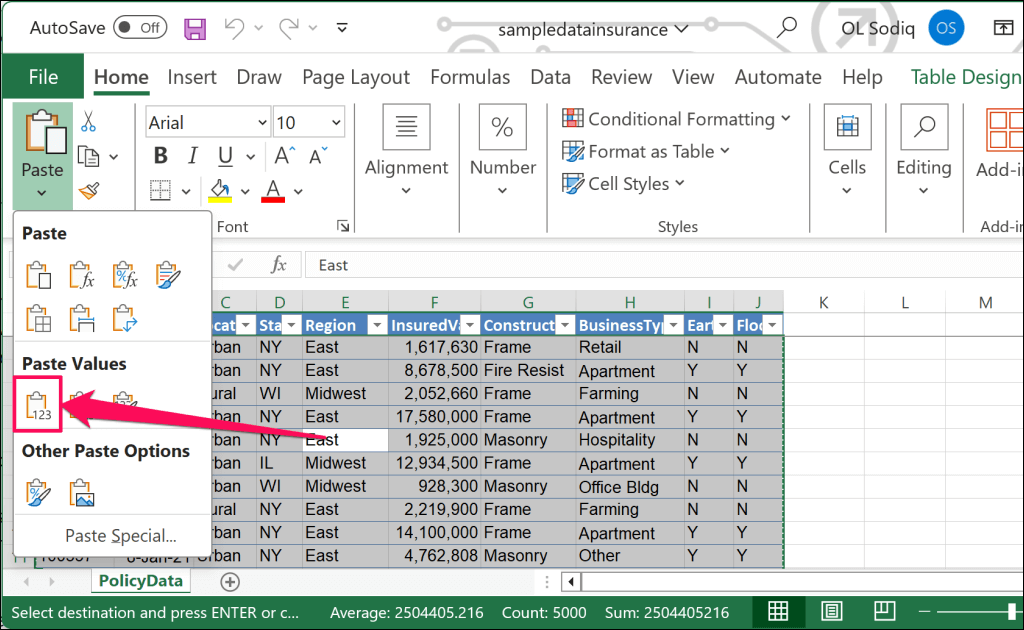Open the Paste Special dialog
This screenshot has width=1024, height=630.
[120, 536]
